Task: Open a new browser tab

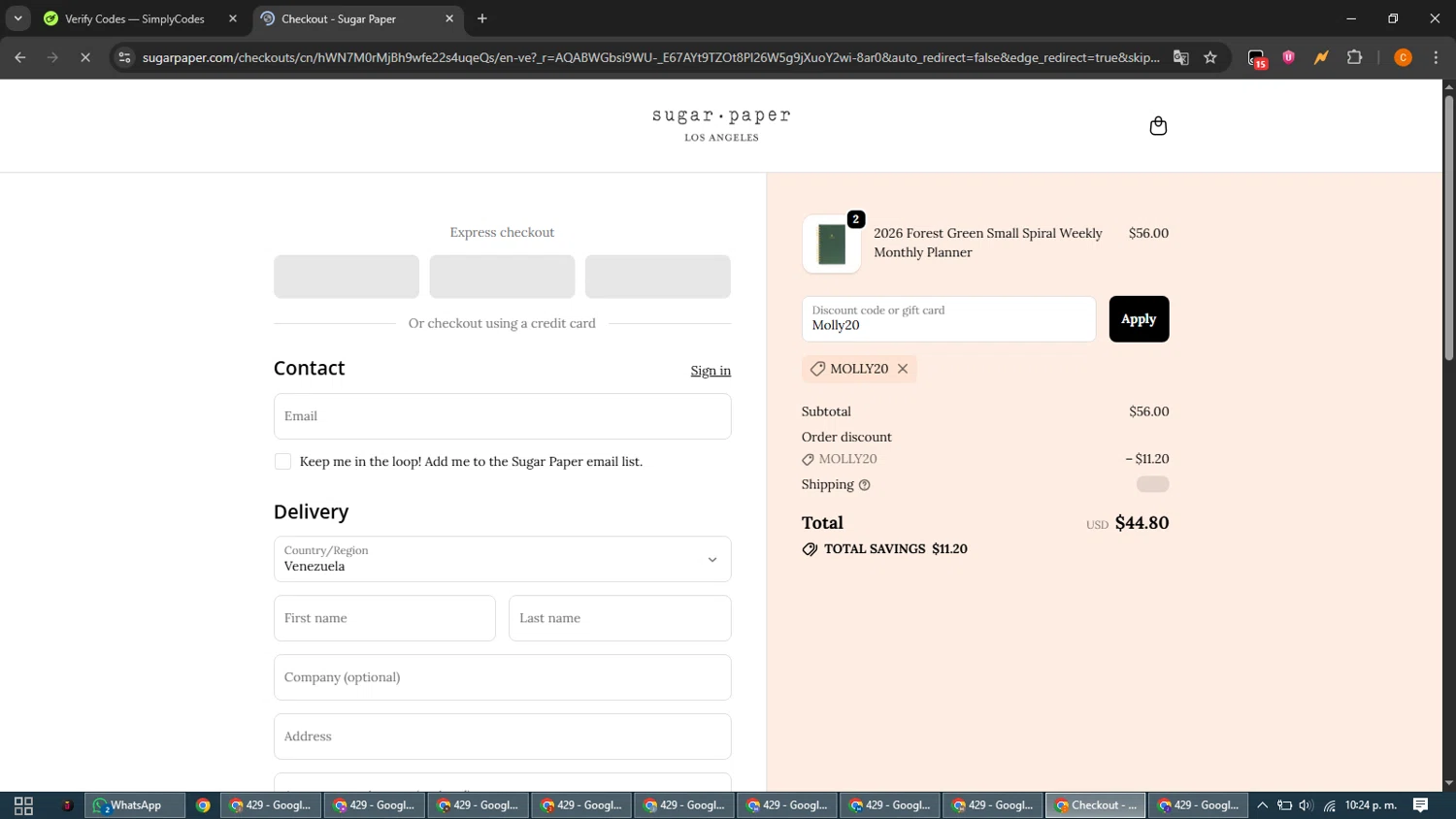Action: pyautogui.click(x=482, y=18)
